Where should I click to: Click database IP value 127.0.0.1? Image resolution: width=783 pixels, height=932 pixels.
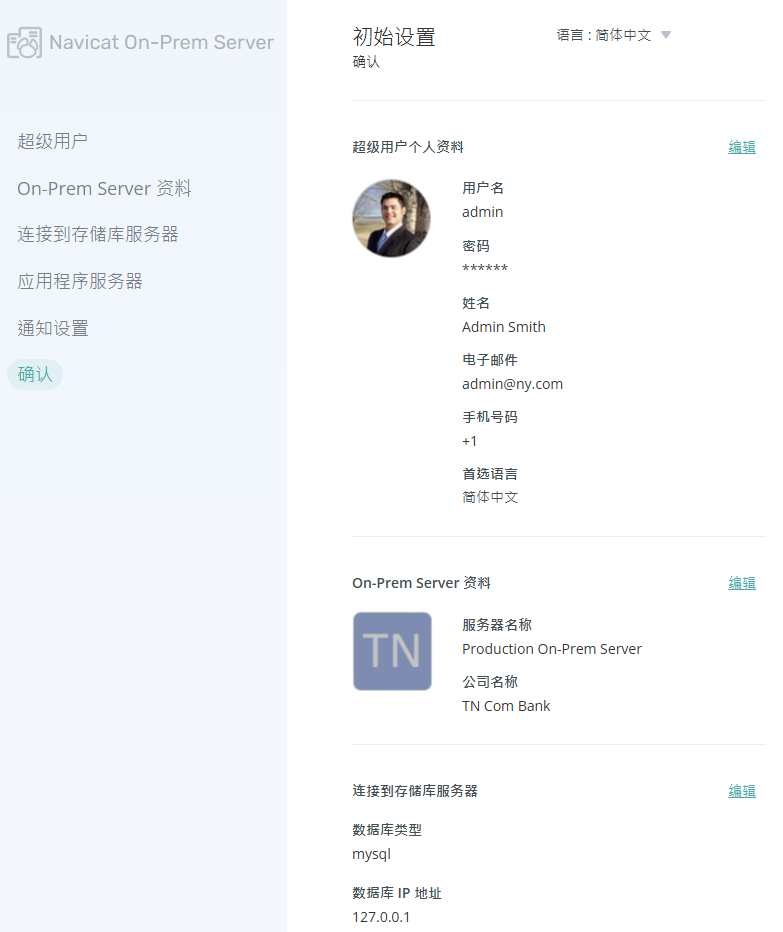point(381,917)
